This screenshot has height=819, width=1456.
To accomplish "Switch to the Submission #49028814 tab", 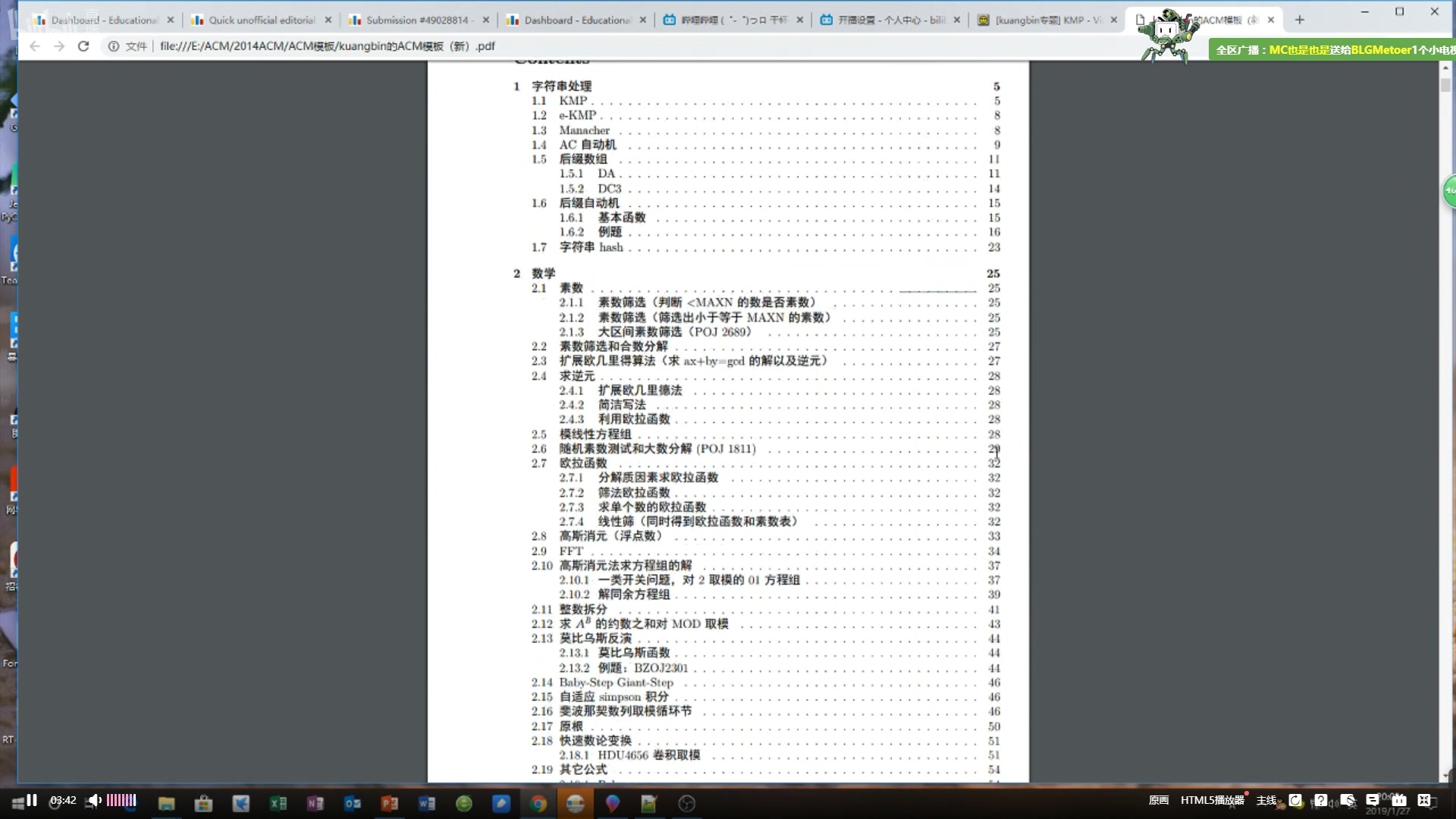I will click(409, 20).
